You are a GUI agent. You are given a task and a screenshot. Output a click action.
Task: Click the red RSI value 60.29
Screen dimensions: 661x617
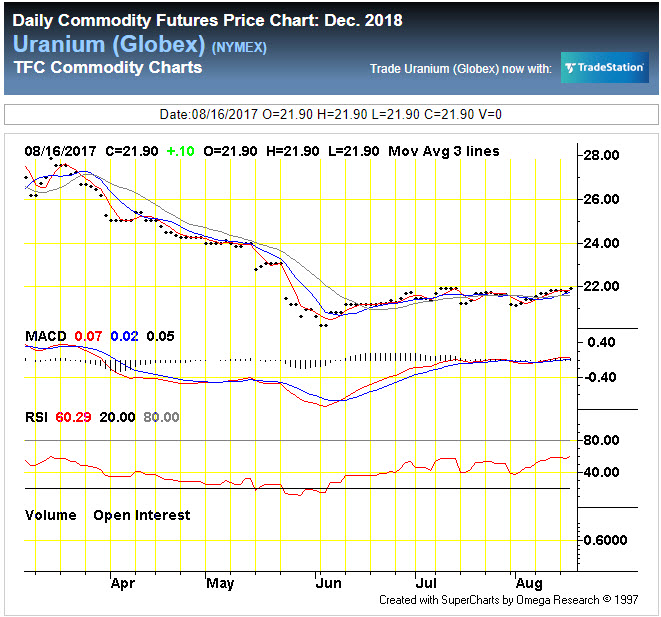pos(72,416)
